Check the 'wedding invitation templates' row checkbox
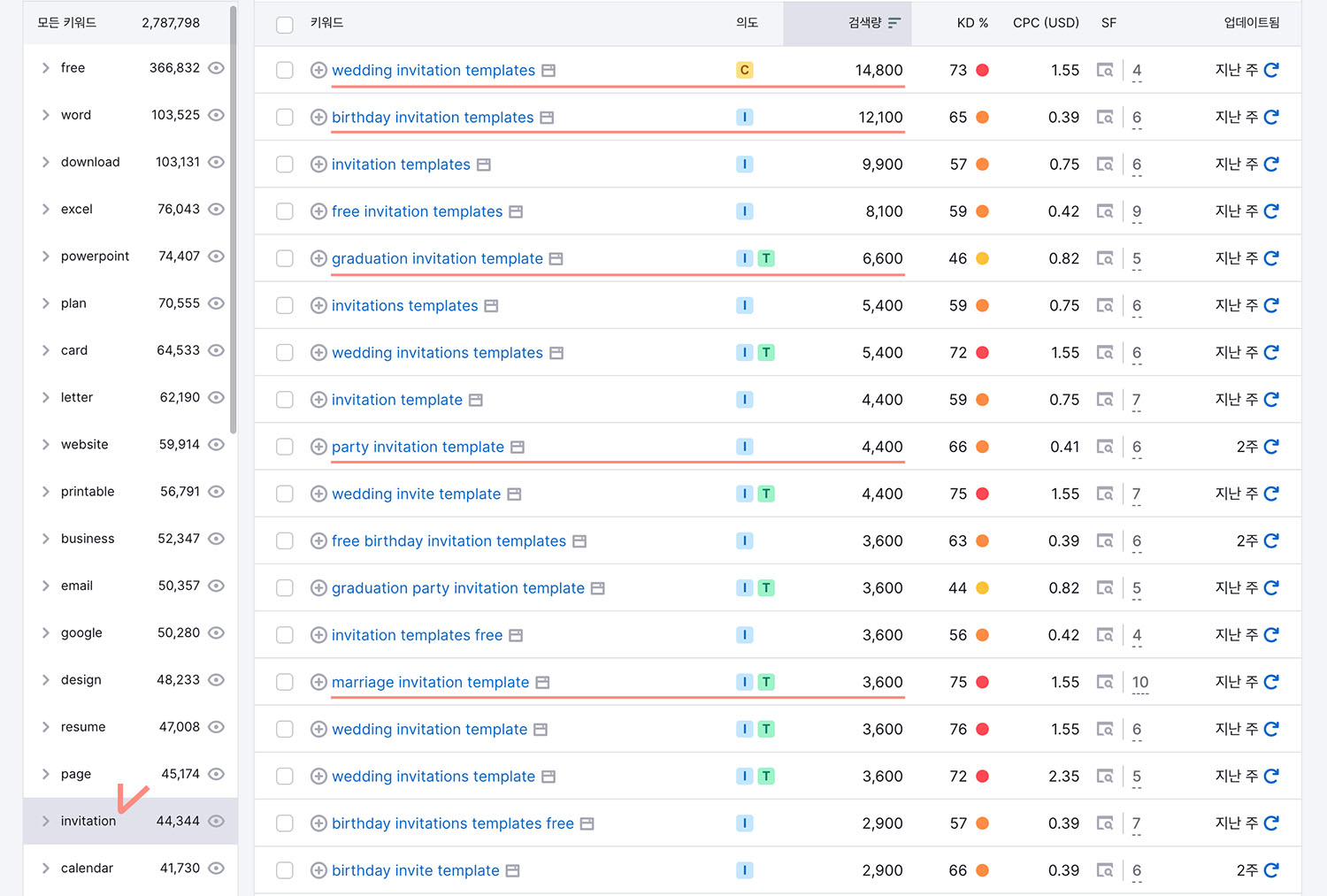Image resolution: width=1327 pixels, height=896 pixels. pos(285,70)
